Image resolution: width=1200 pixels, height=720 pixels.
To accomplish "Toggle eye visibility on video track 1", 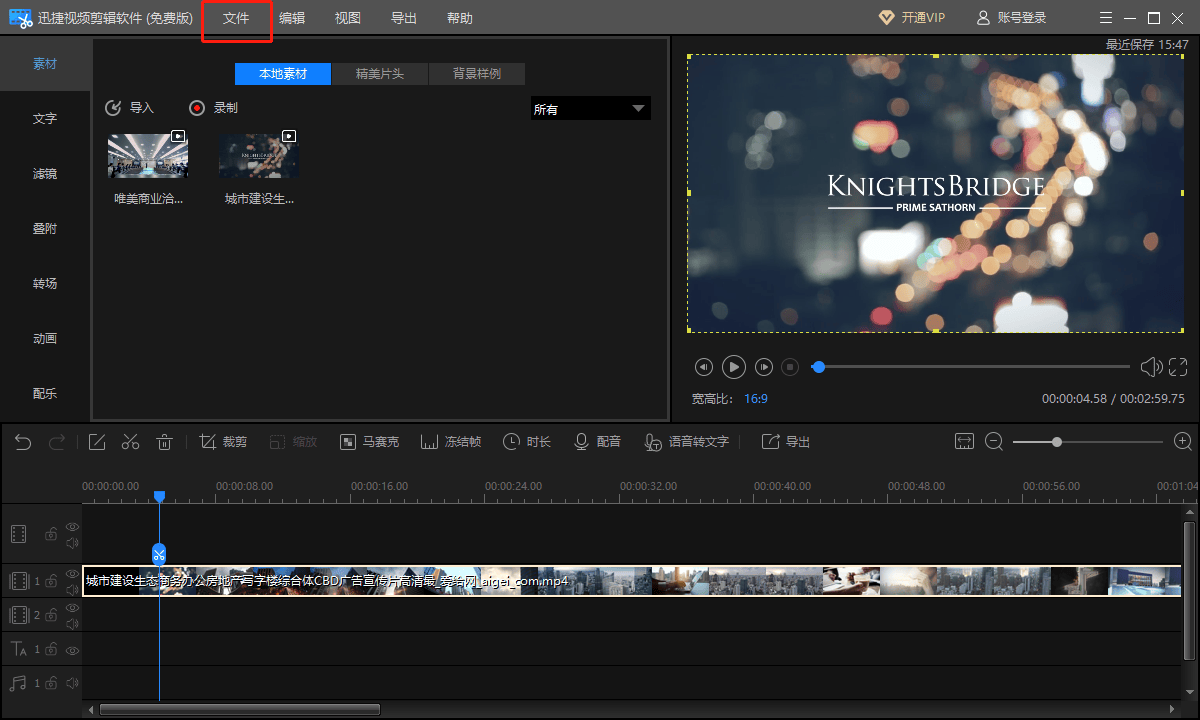I will coord(72,574).
